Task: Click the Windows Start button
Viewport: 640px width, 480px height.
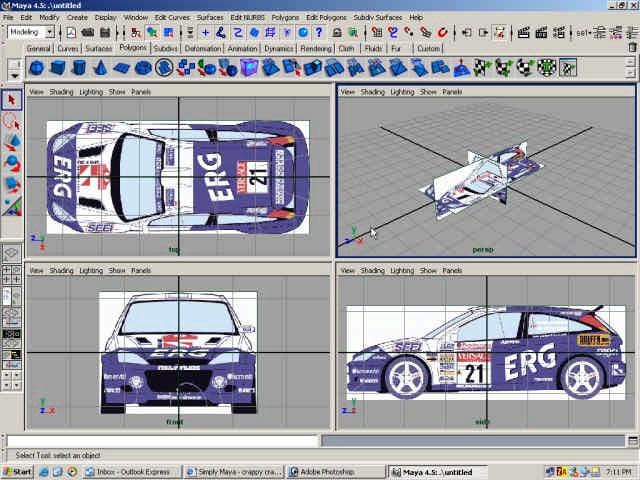Action: (17, 471)
